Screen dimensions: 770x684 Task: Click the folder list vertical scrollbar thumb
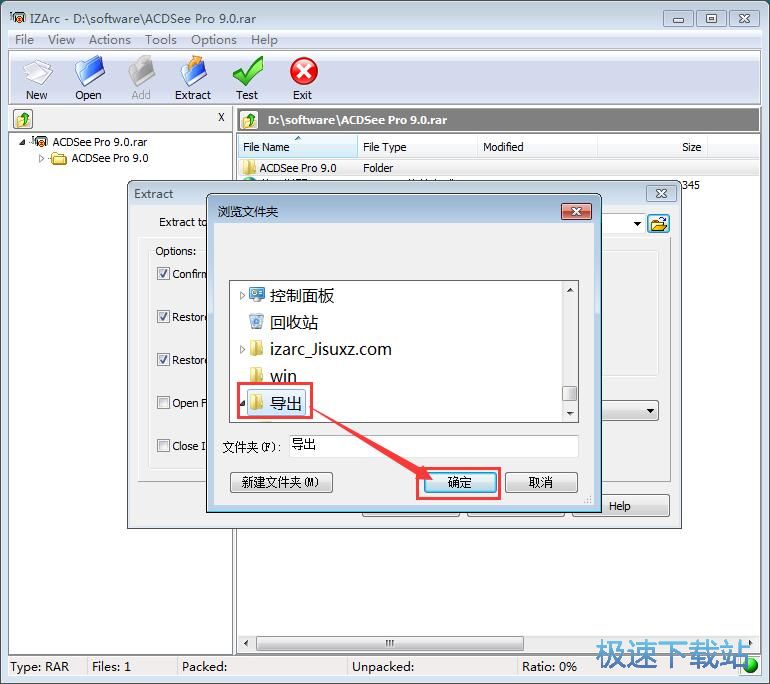pyautogui.click(x=570, y=393)
